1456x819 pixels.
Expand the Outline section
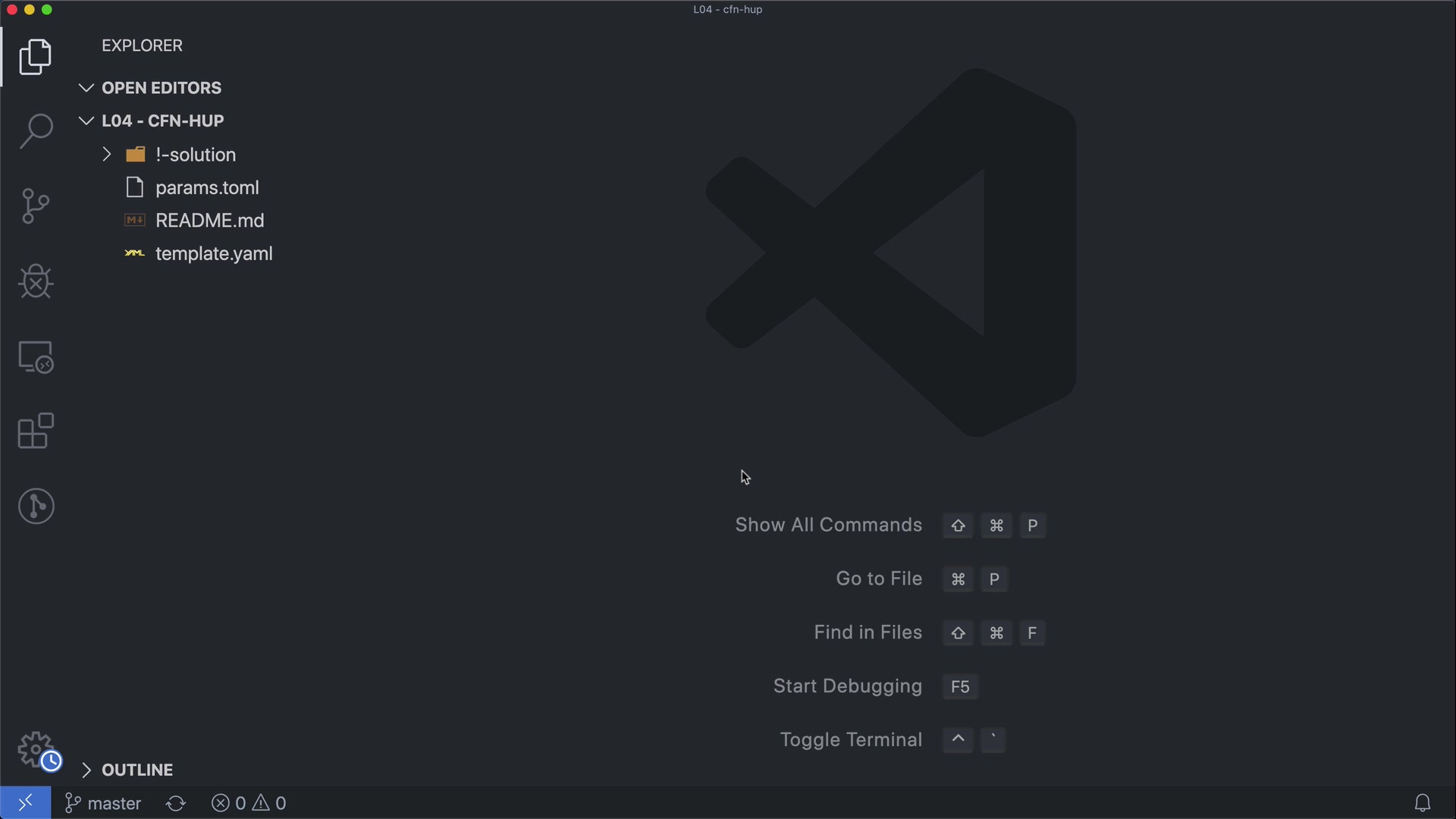pyautogui.click(x=136, y=770)
